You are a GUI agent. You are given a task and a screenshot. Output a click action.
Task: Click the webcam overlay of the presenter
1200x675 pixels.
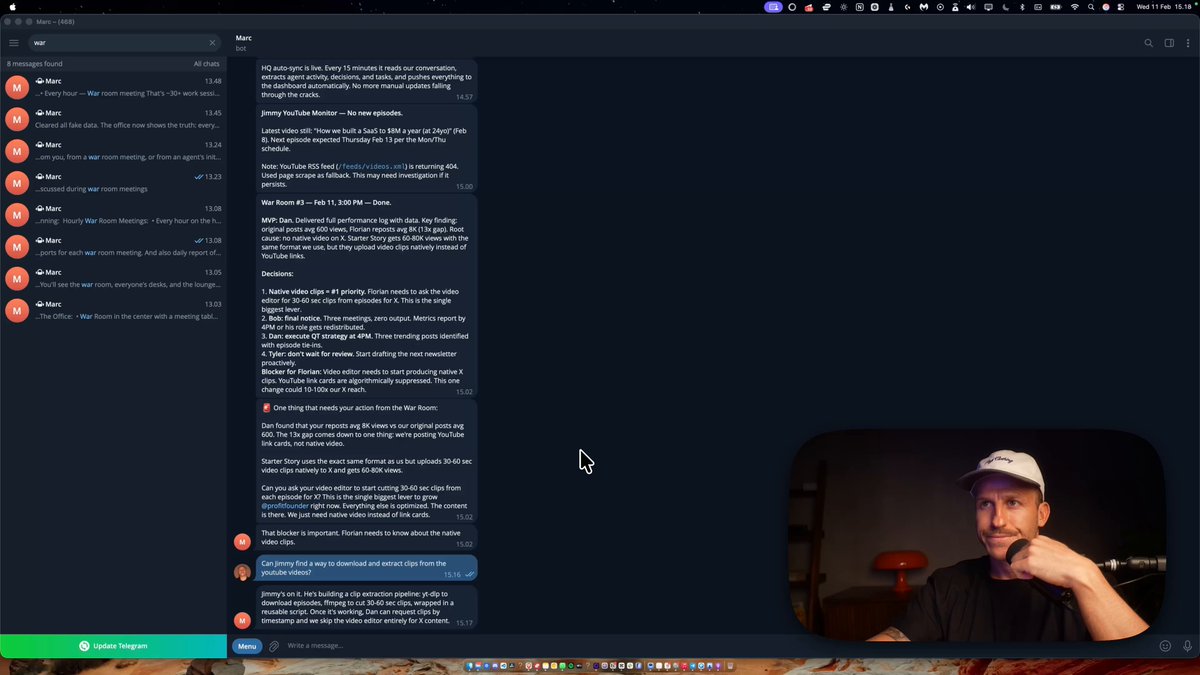click(x=978, y=536)
